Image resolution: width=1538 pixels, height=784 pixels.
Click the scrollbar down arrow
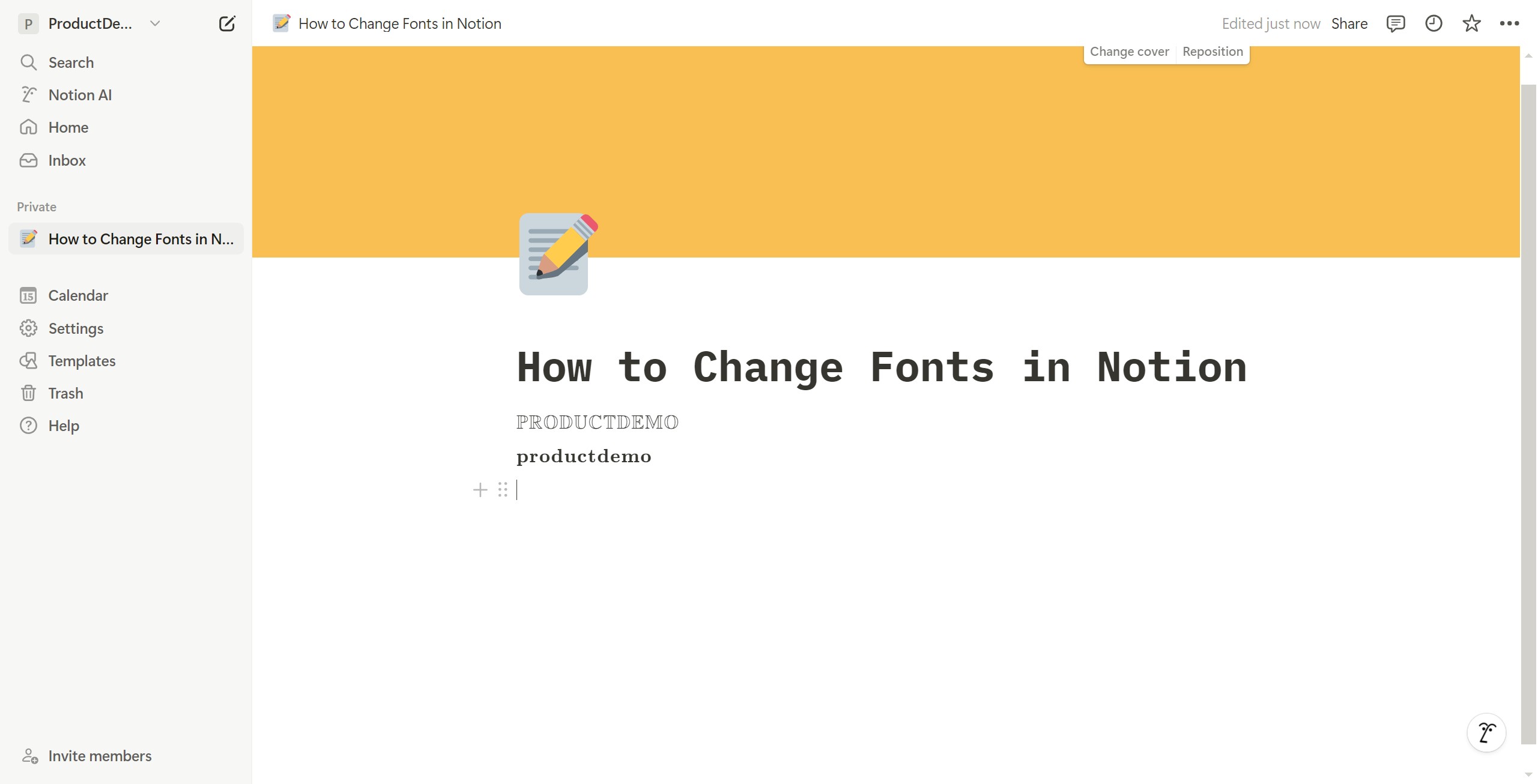[x=1528, y=775]
